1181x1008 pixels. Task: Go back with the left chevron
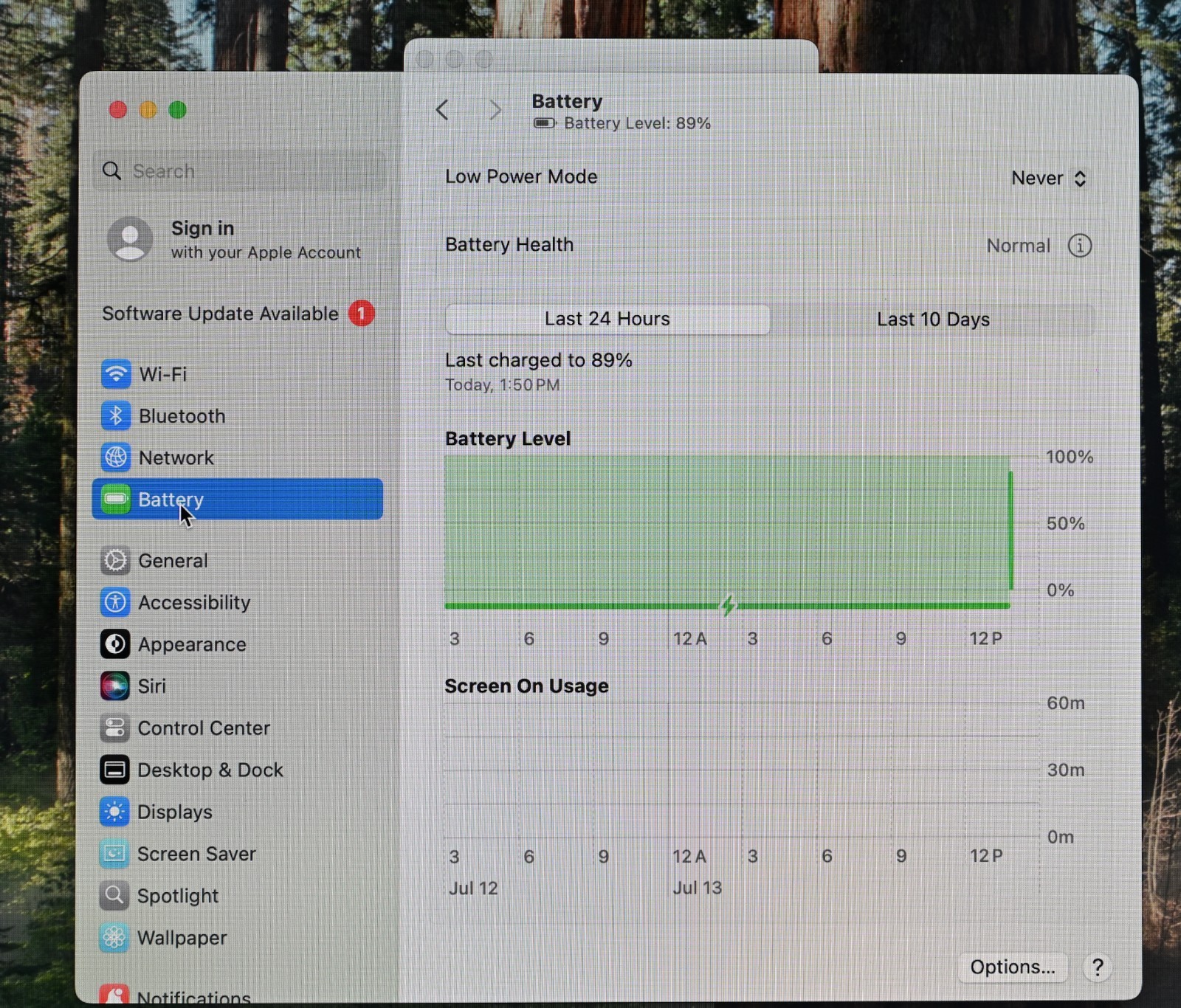(442, 110)
